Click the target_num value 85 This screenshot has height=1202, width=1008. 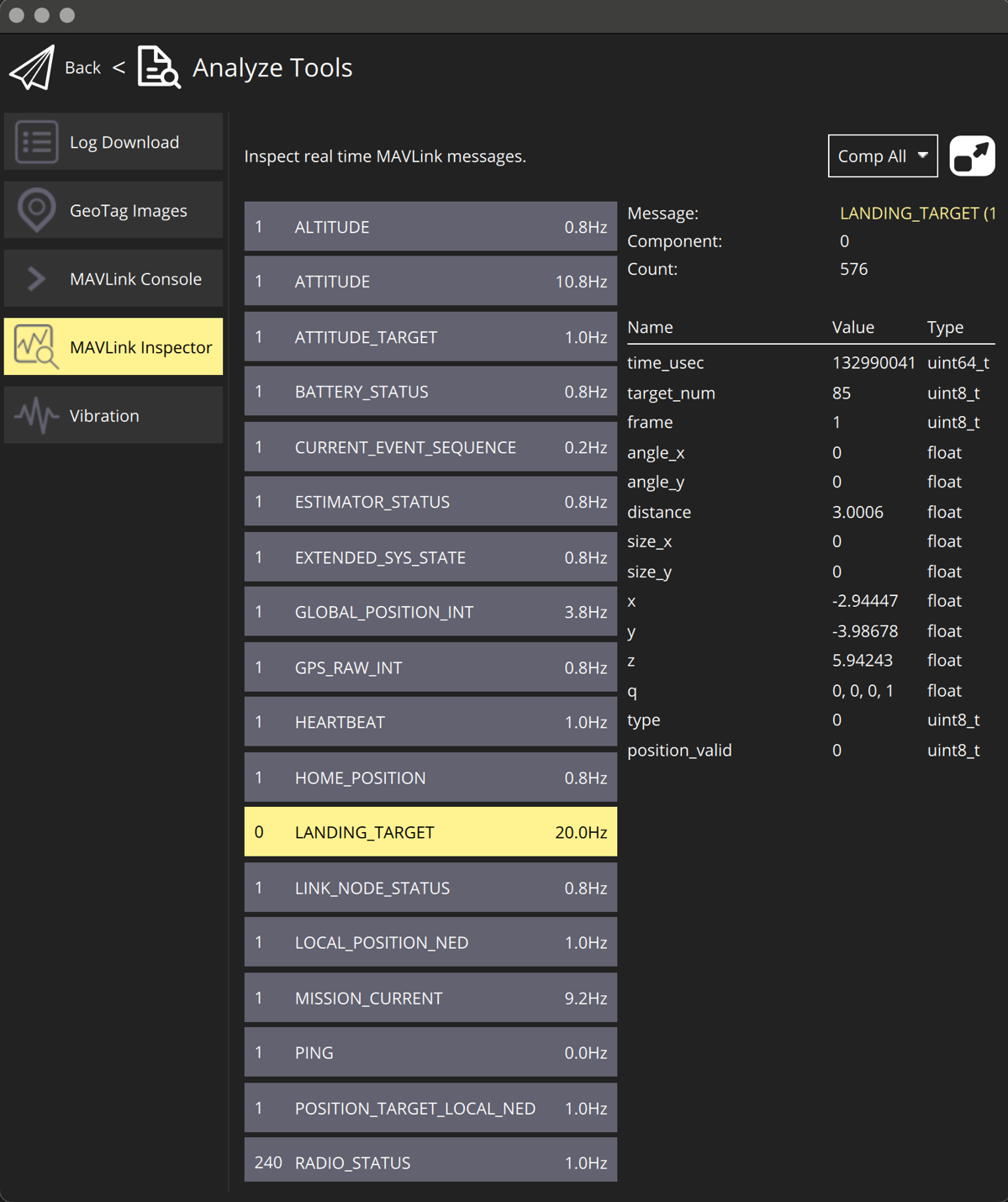point(842,393)
